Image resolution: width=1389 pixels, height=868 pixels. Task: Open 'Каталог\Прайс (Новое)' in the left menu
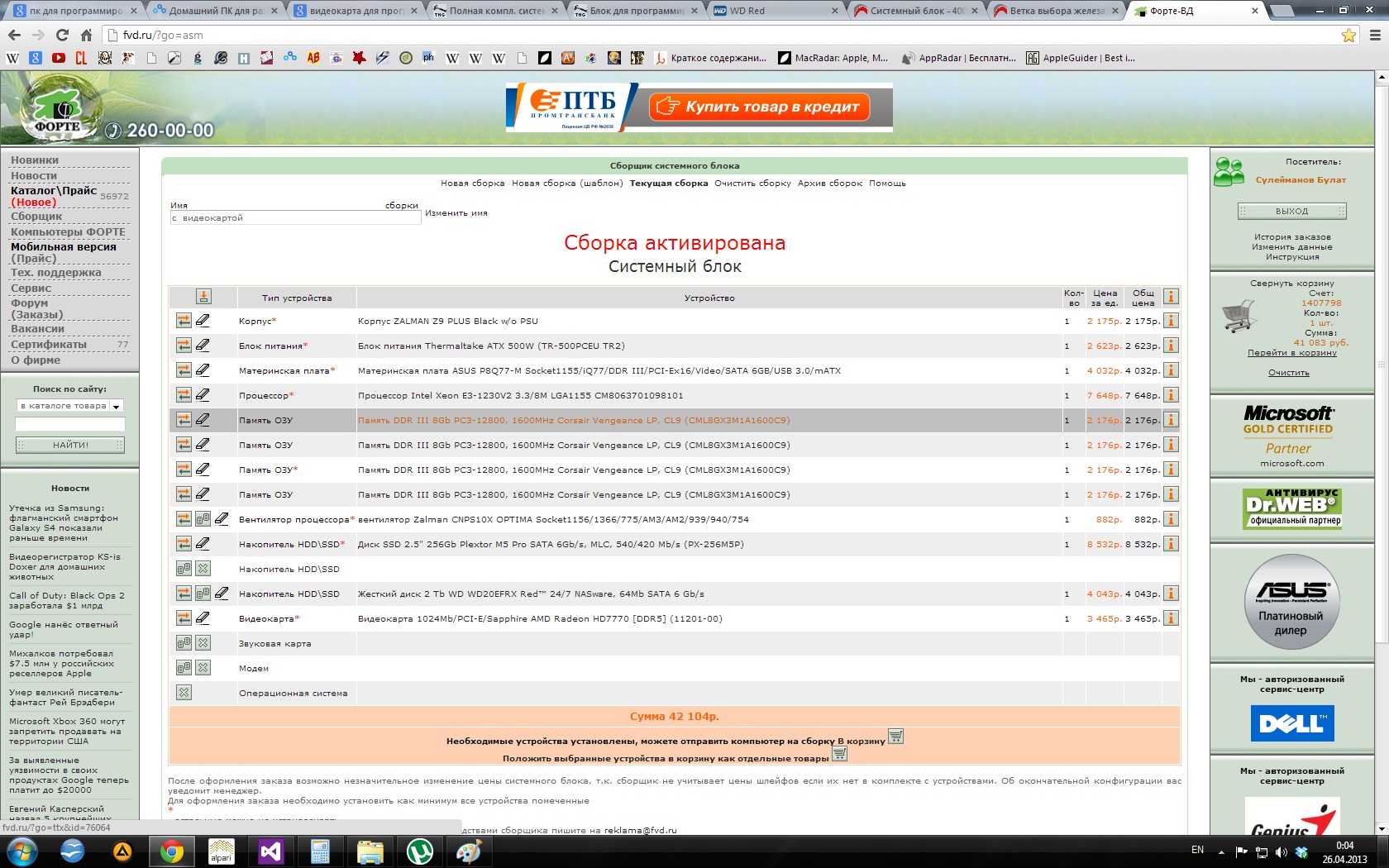click(x=54, y=196)
